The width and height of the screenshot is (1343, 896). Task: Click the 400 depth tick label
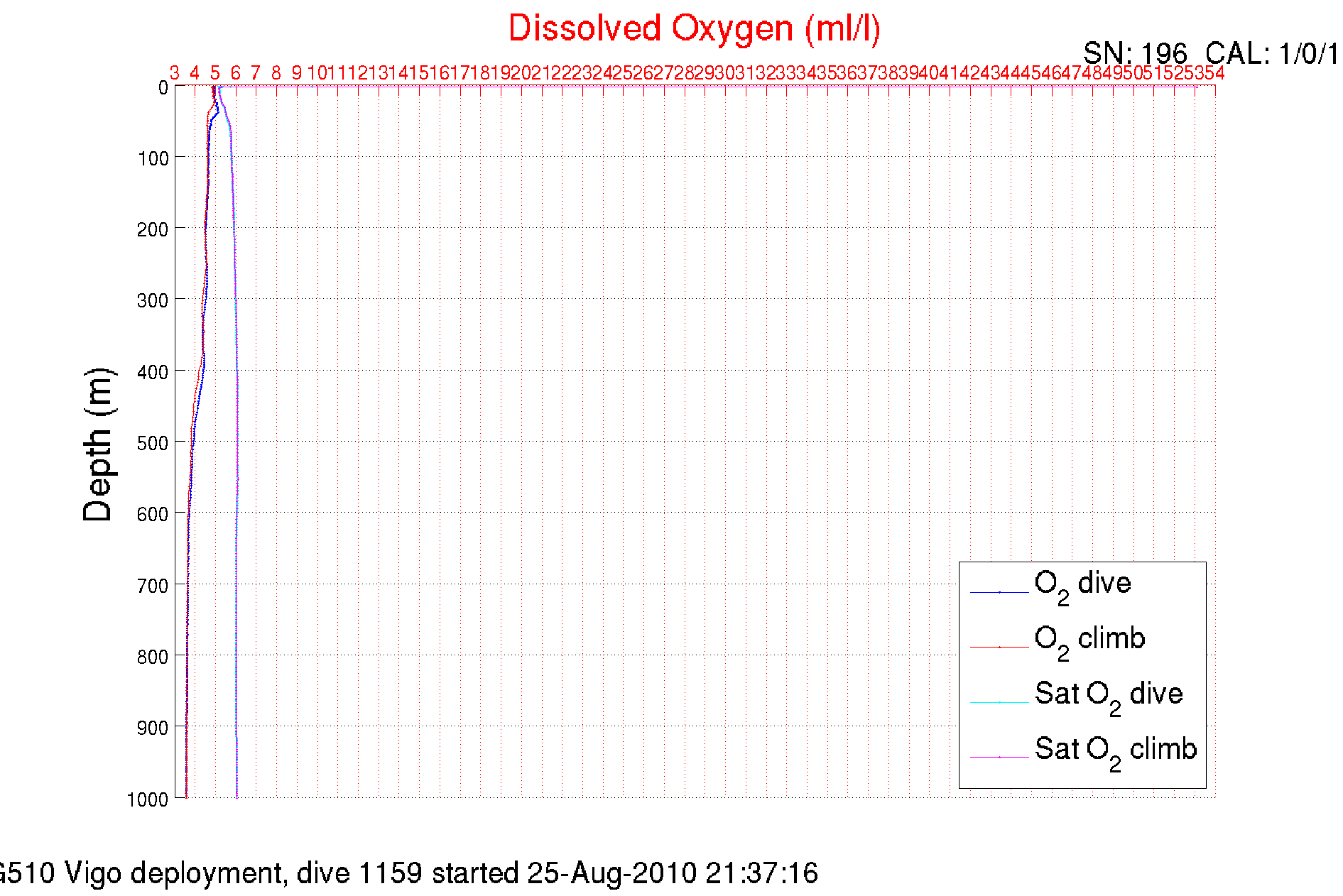click(153, 372)
